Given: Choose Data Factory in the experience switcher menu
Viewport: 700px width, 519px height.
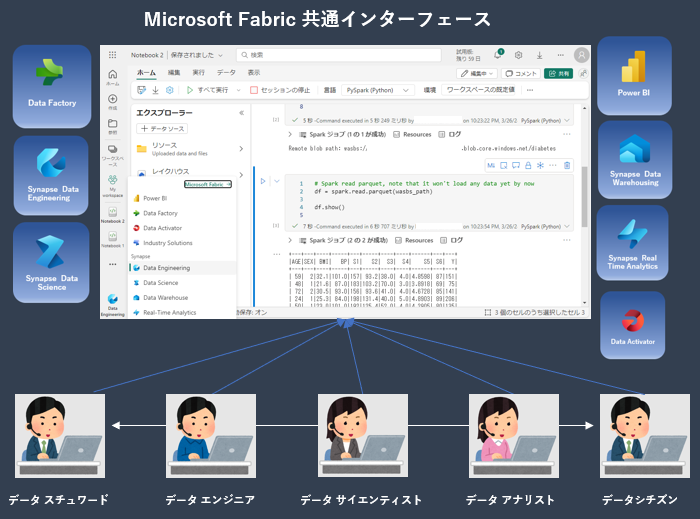Looking at the screenshot, I should coord(182,213).
